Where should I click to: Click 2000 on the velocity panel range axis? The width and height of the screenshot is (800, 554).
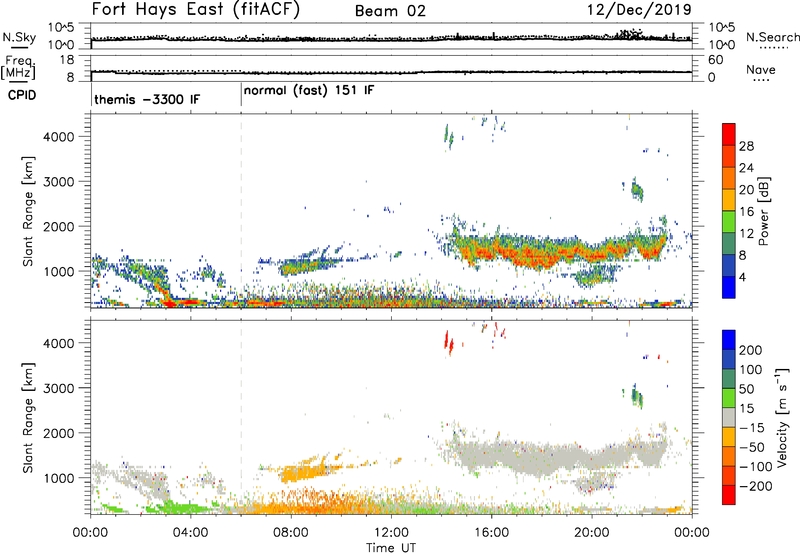pos(59,433)
